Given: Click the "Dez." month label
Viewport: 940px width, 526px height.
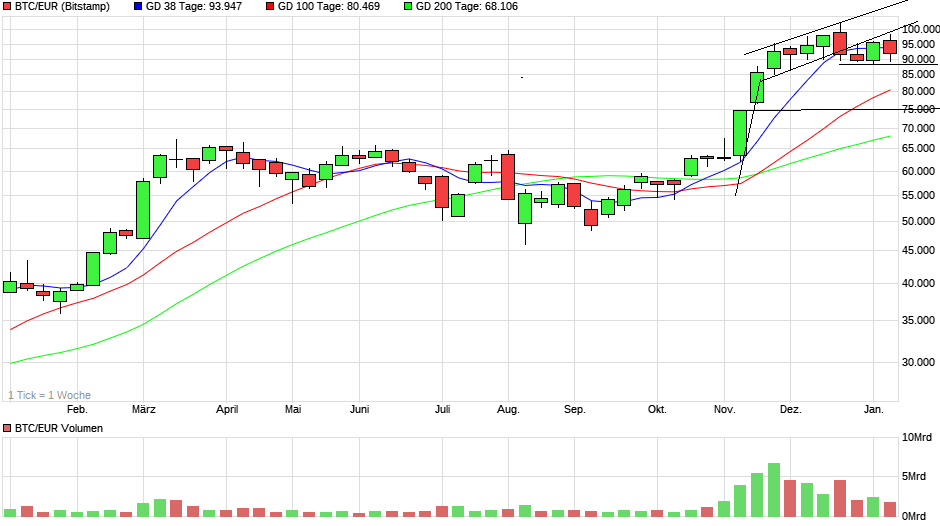Looking at the screenshot, I should click(790, 410).
